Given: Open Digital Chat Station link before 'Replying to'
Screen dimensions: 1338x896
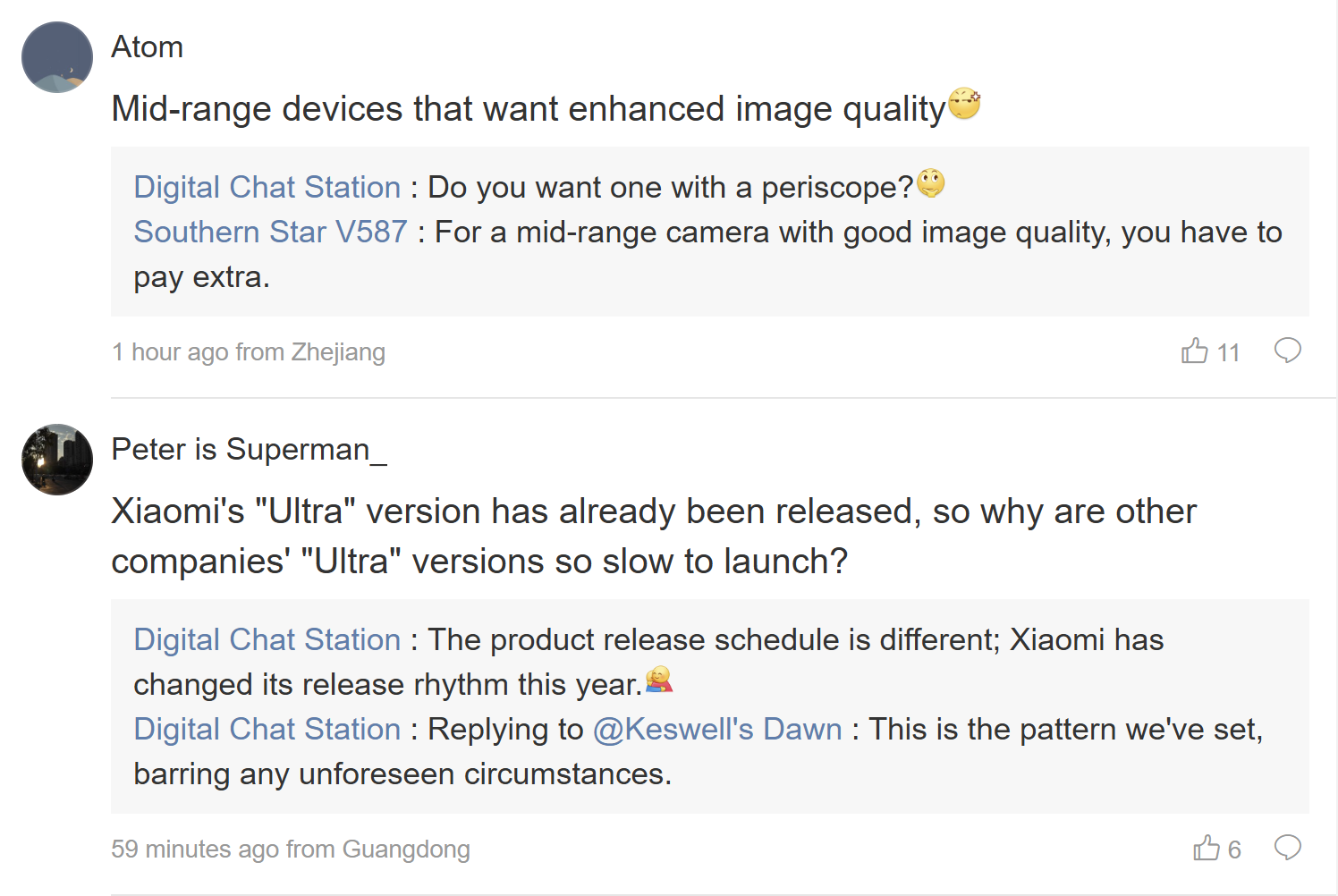Looking at the screenshot, I should click(267, 729).
